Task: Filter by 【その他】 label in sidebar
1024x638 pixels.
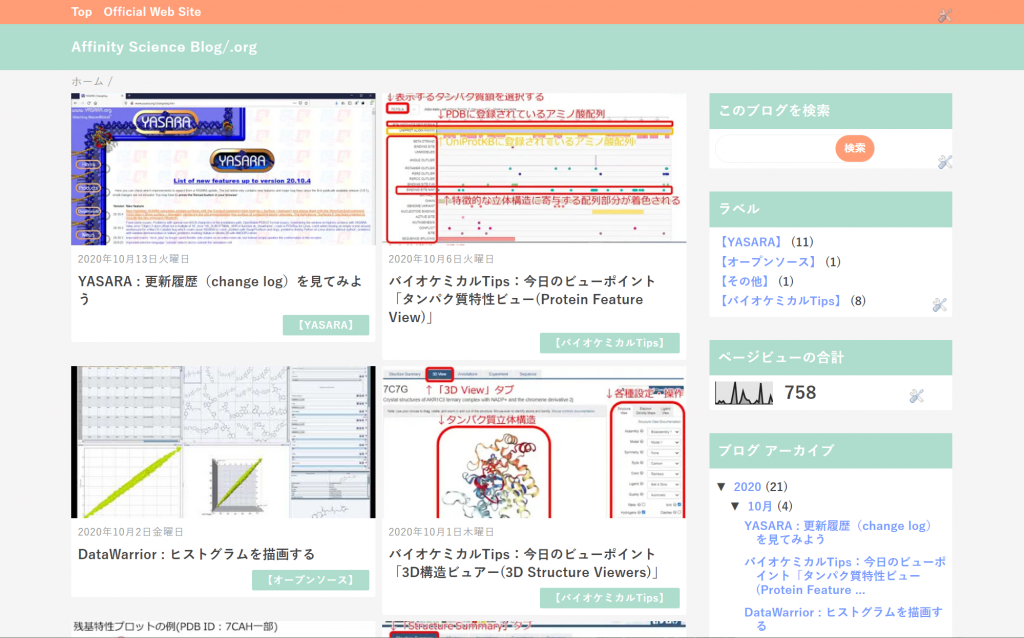Action: pyautogui.click(x=745, y=281)
